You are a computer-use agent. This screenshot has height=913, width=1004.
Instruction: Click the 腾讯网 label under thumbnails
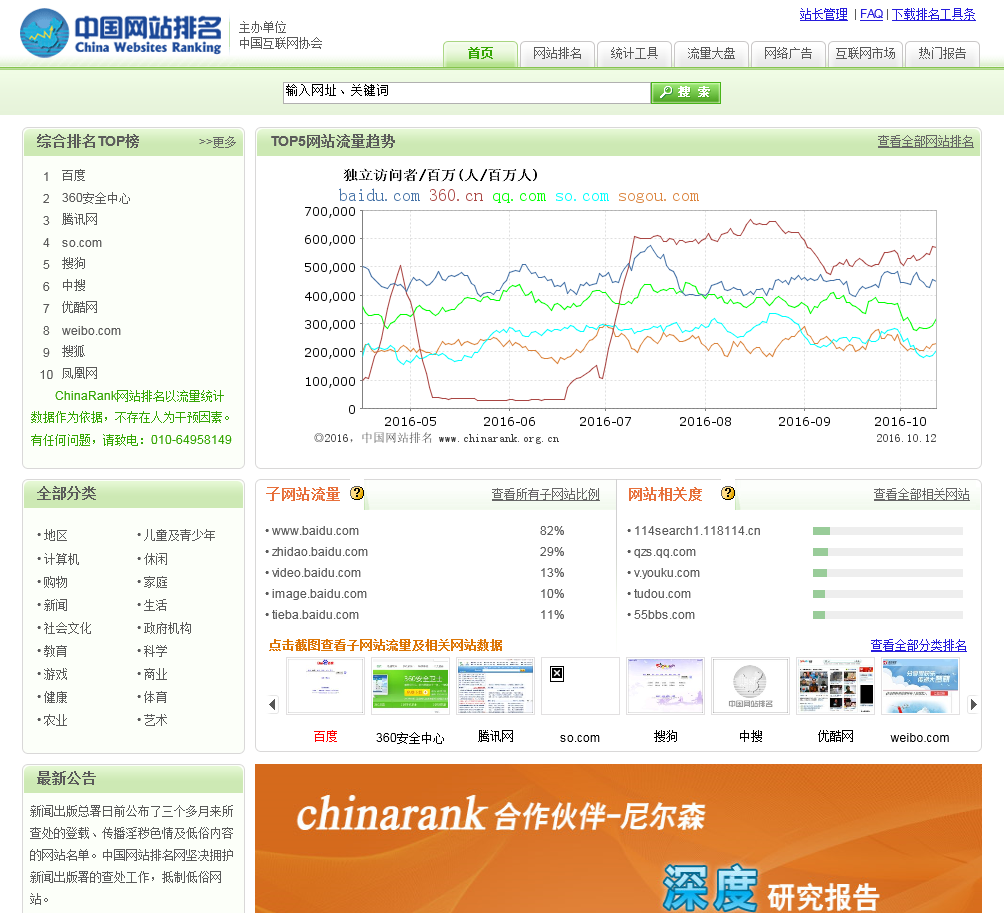click(496, 736)
